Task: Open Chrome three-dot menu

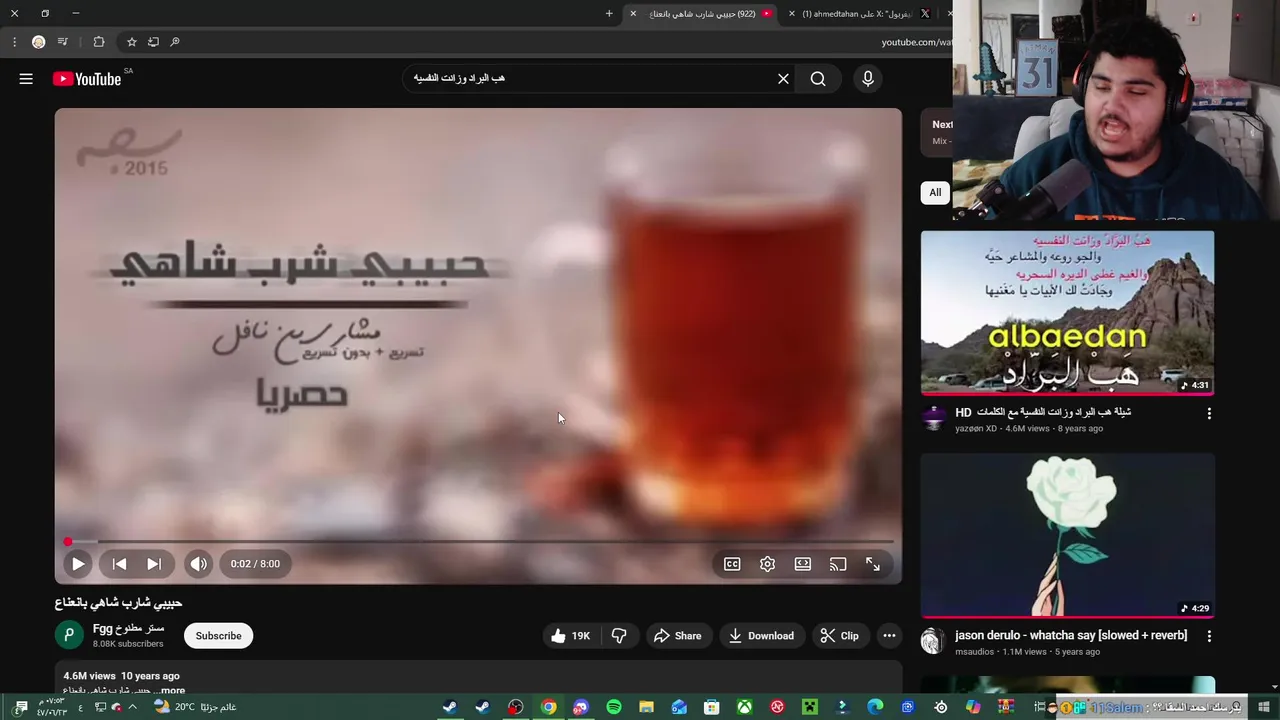Action: [14, 42]
